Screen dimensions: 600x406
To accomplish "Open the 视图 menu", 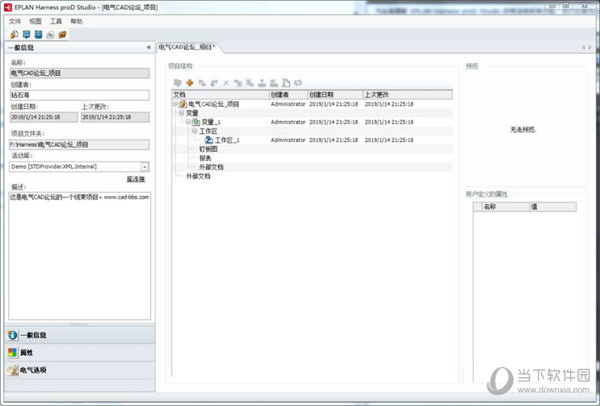I will click(x=36, y=21).
